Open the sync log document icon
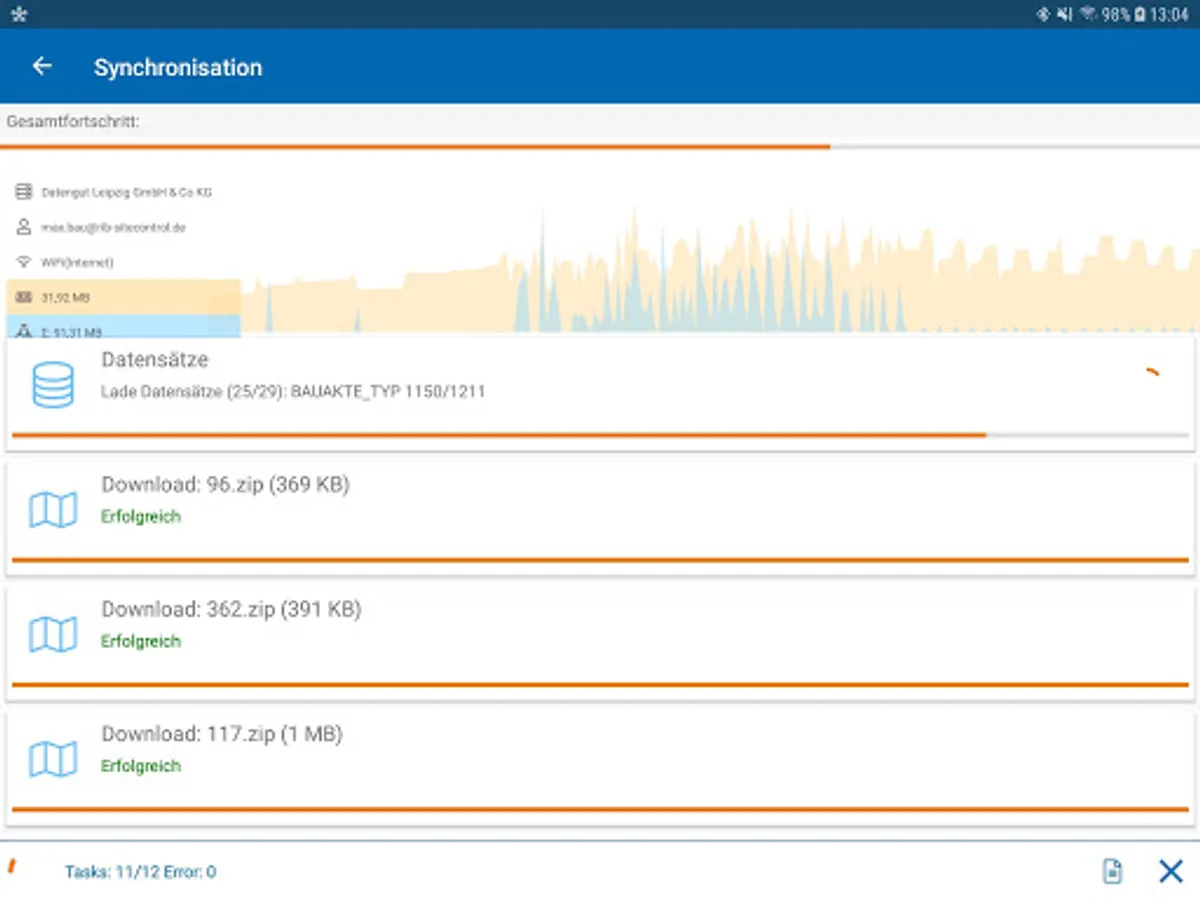This screenshot has width=1200, height=900. coord(1112,871)
